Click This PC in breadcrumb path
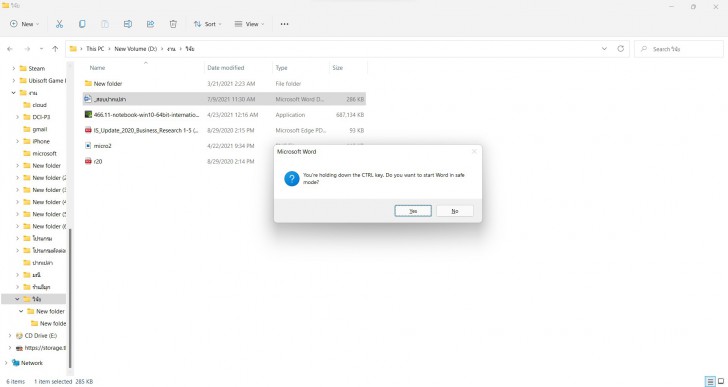 95,49
